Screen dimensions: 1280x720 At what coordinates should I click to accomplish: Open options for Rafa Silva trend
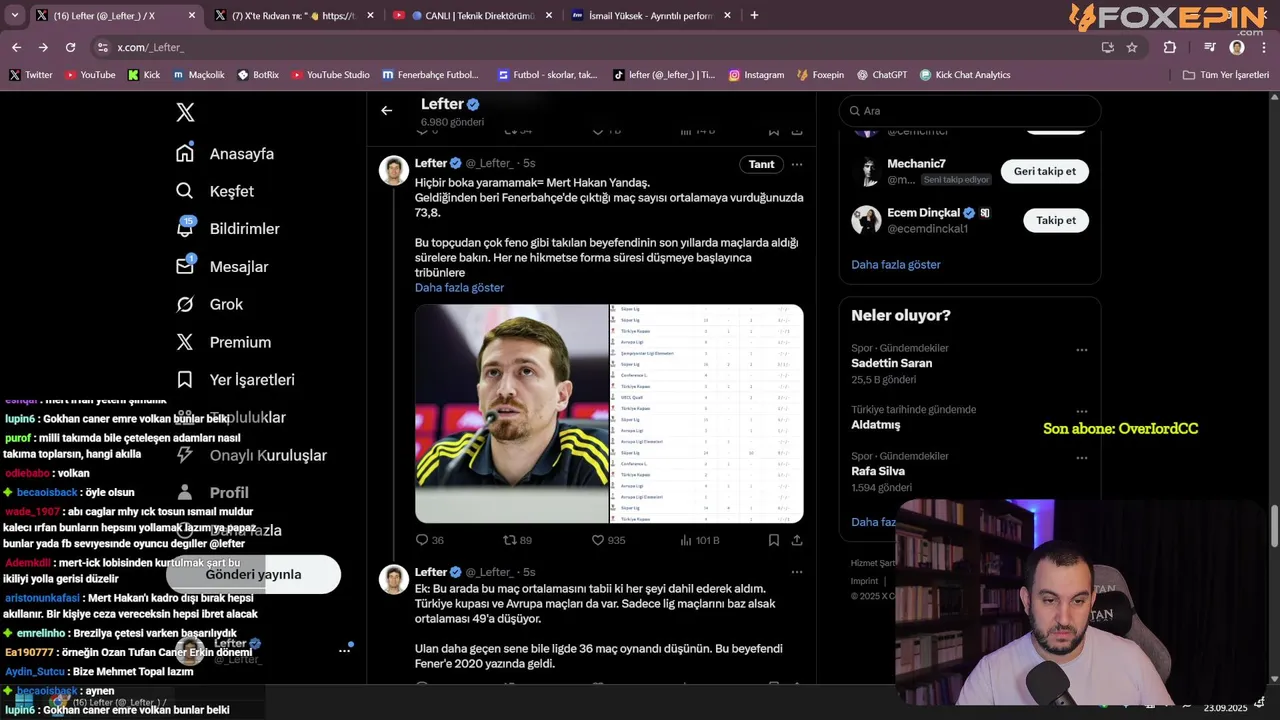(1082, 458)
